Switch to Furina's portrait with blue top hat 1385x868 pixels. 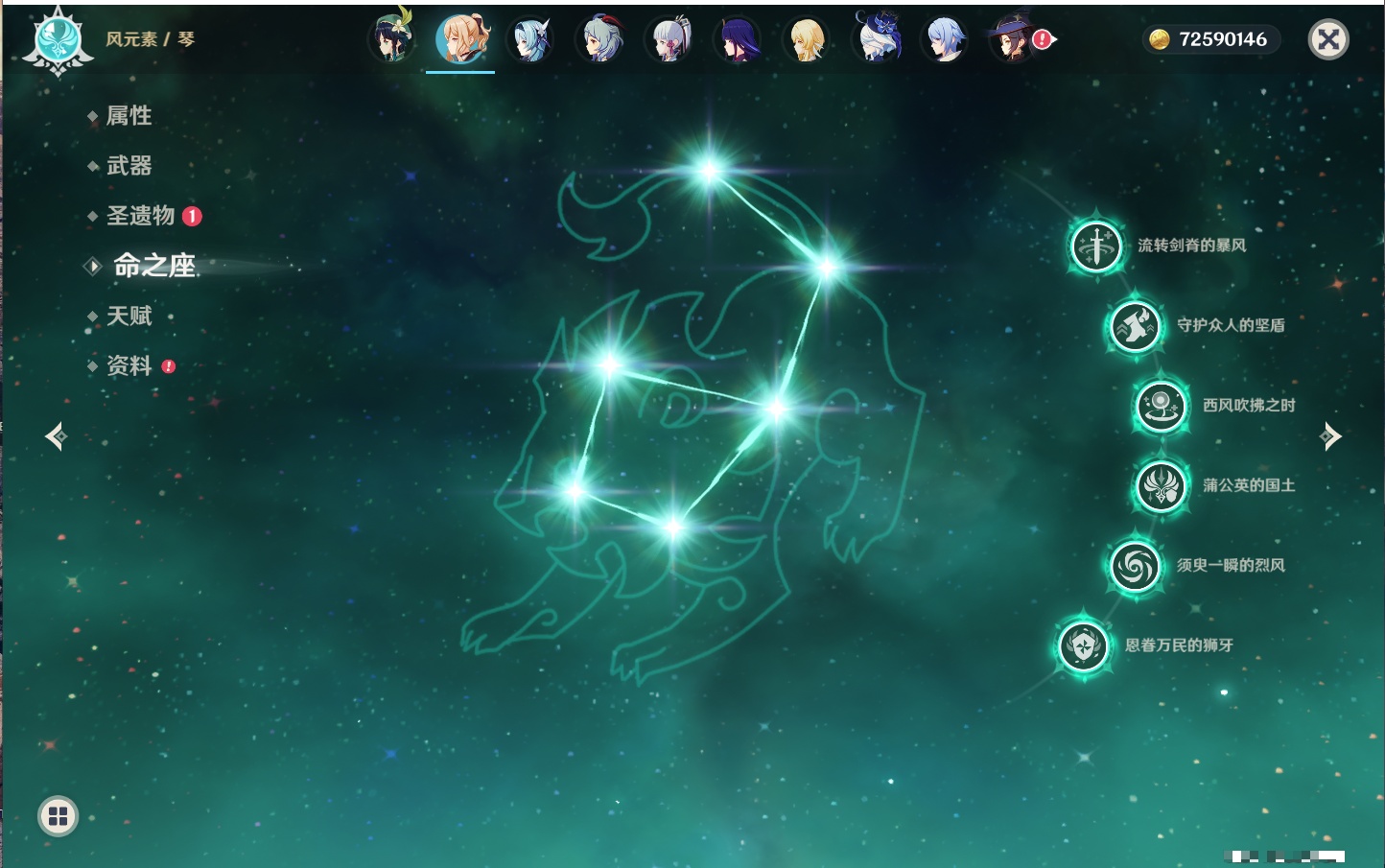[877, 38]
